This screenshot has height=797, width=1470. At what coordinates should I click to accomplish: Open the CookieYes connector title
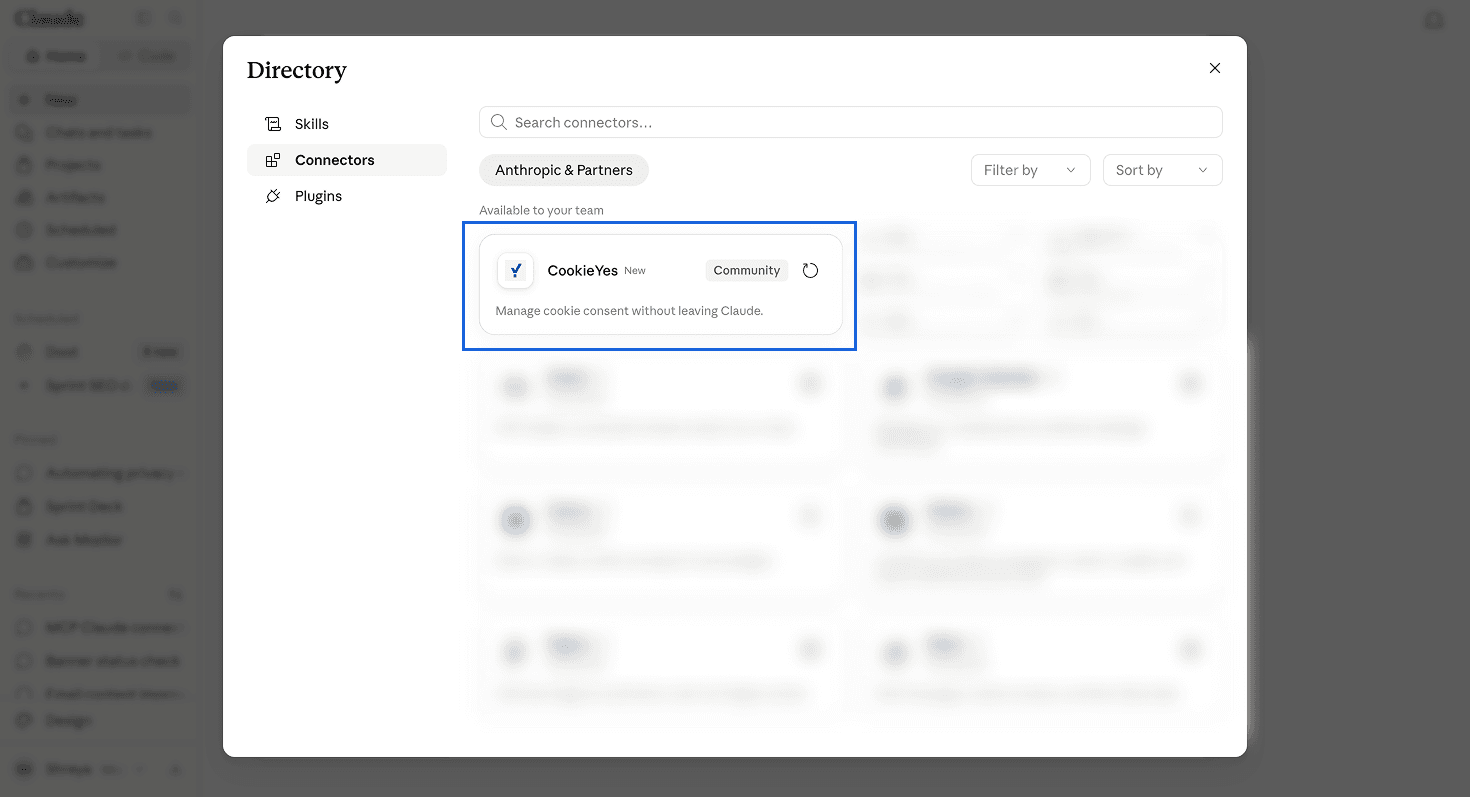[582, 271]
